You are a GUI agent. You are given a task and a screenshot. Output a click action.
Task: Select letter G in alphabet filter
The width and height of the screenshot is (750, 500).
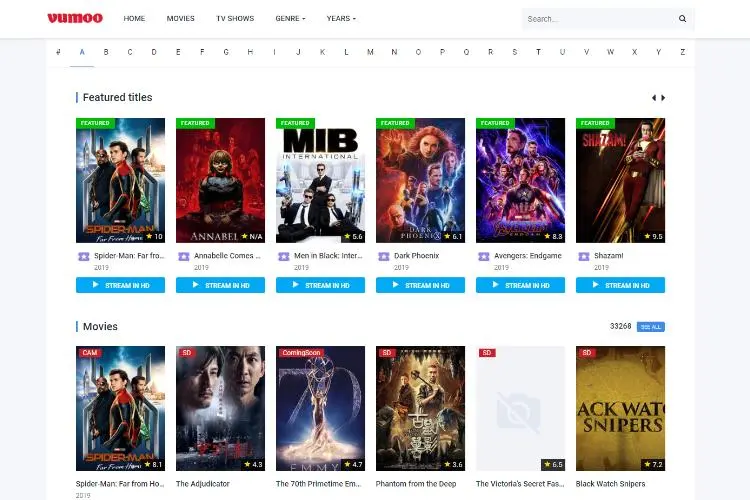[x=226, y=52]
